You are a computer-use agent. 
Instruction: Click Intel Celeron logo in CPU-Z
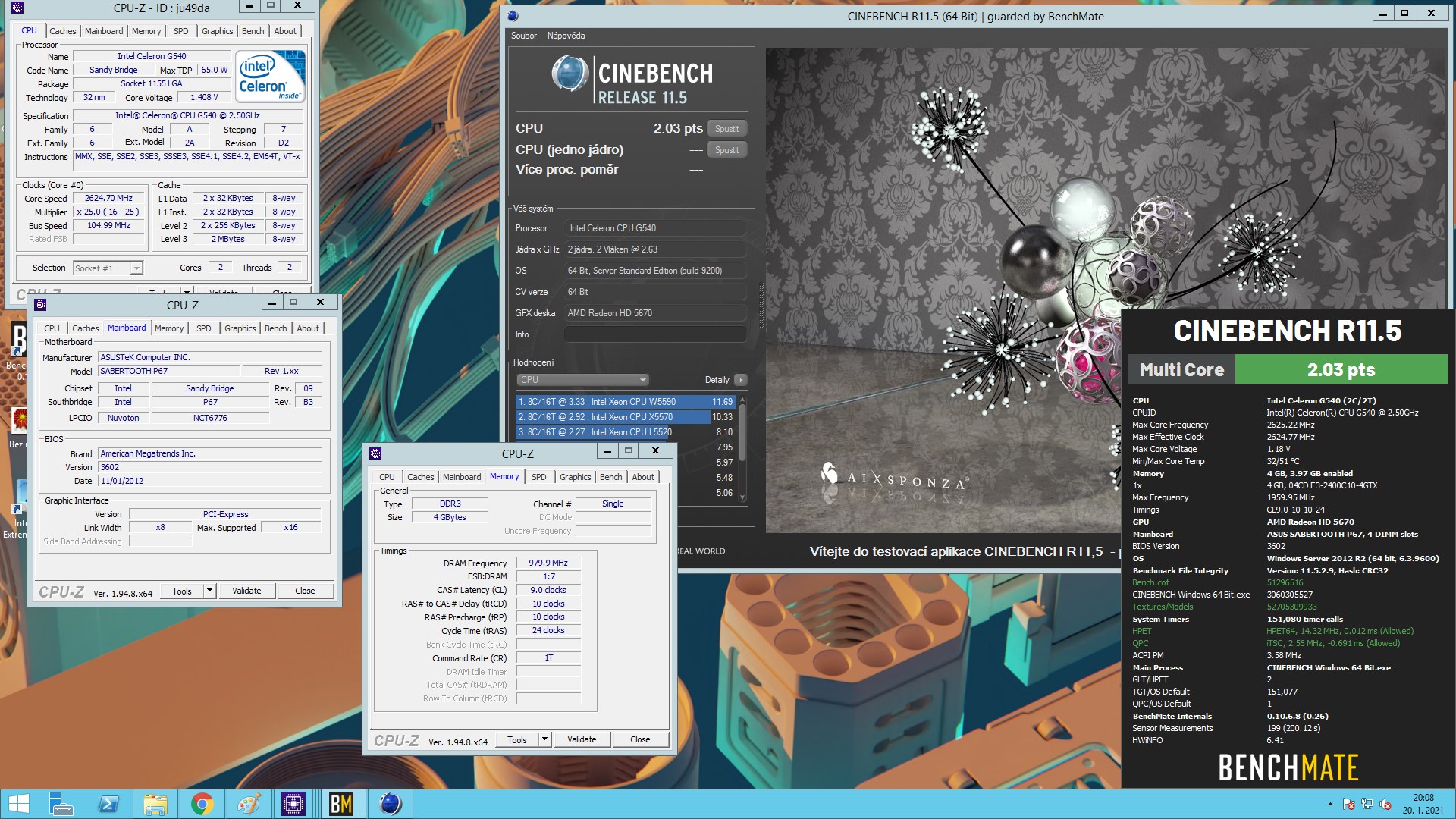point(270,76)
